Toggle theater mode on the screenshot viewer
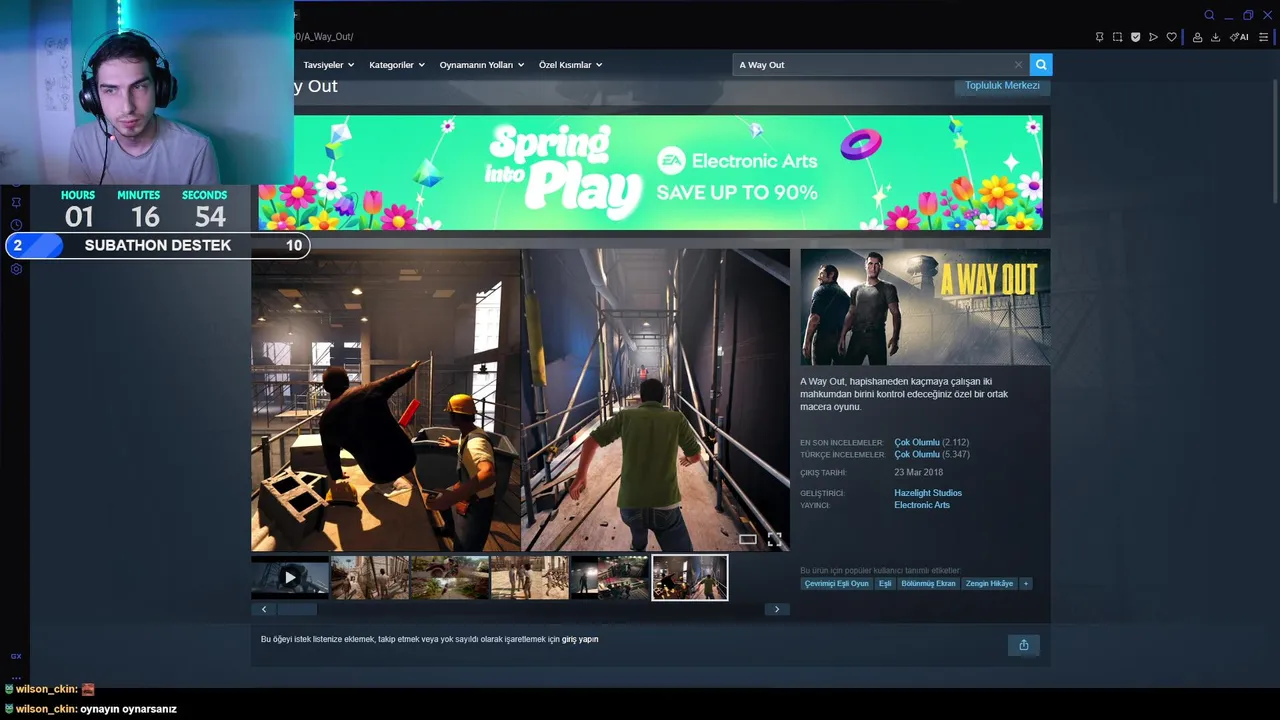 (x=747, y=539)
